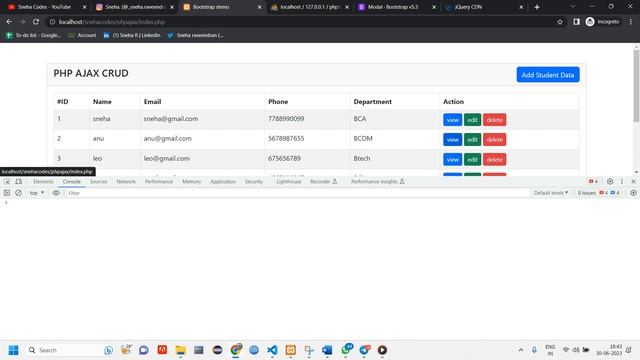Open the microphone tray icon
Viewport: 640px width, 360px height.
point(534,350)
